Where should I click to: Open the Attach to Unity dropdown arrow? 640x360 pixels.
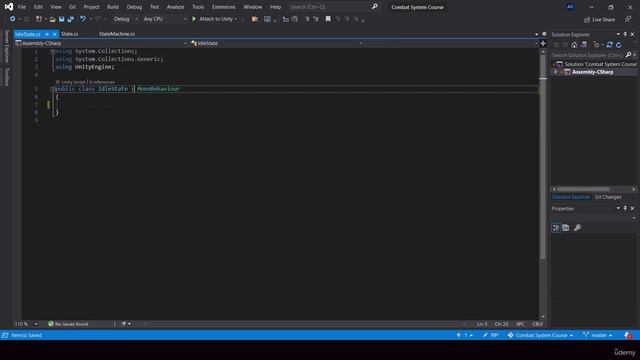[x=236, y=19]
